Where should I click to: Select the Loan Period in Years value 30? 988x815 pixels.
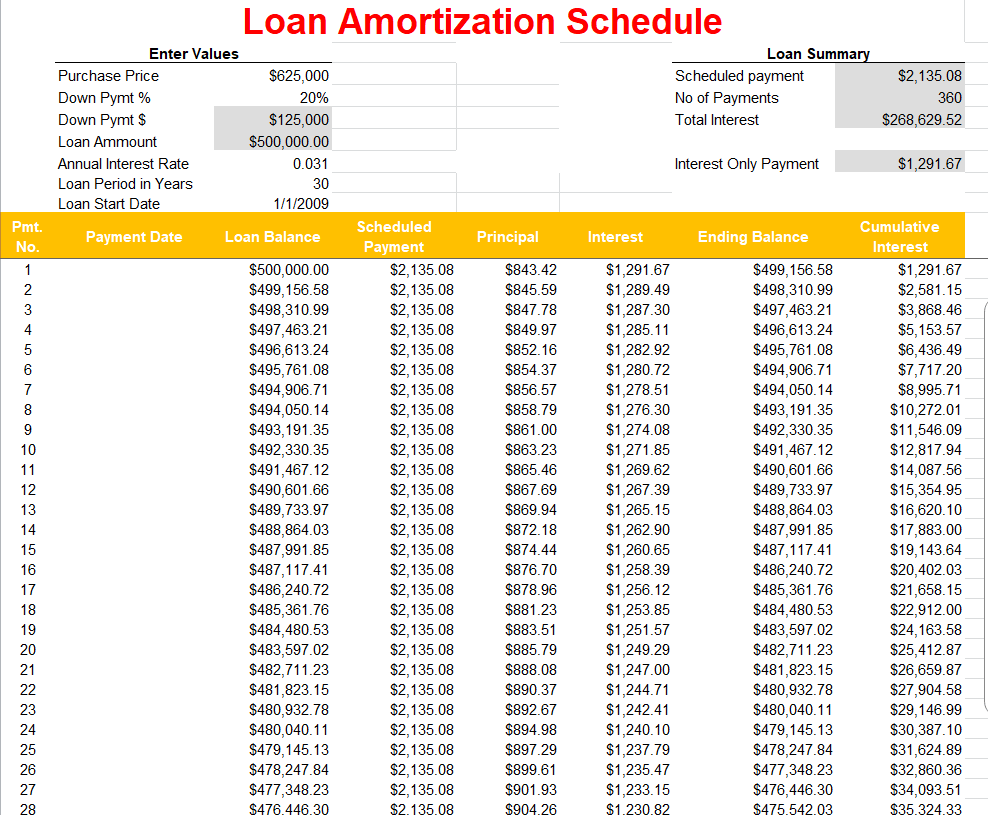coord(321,184)
